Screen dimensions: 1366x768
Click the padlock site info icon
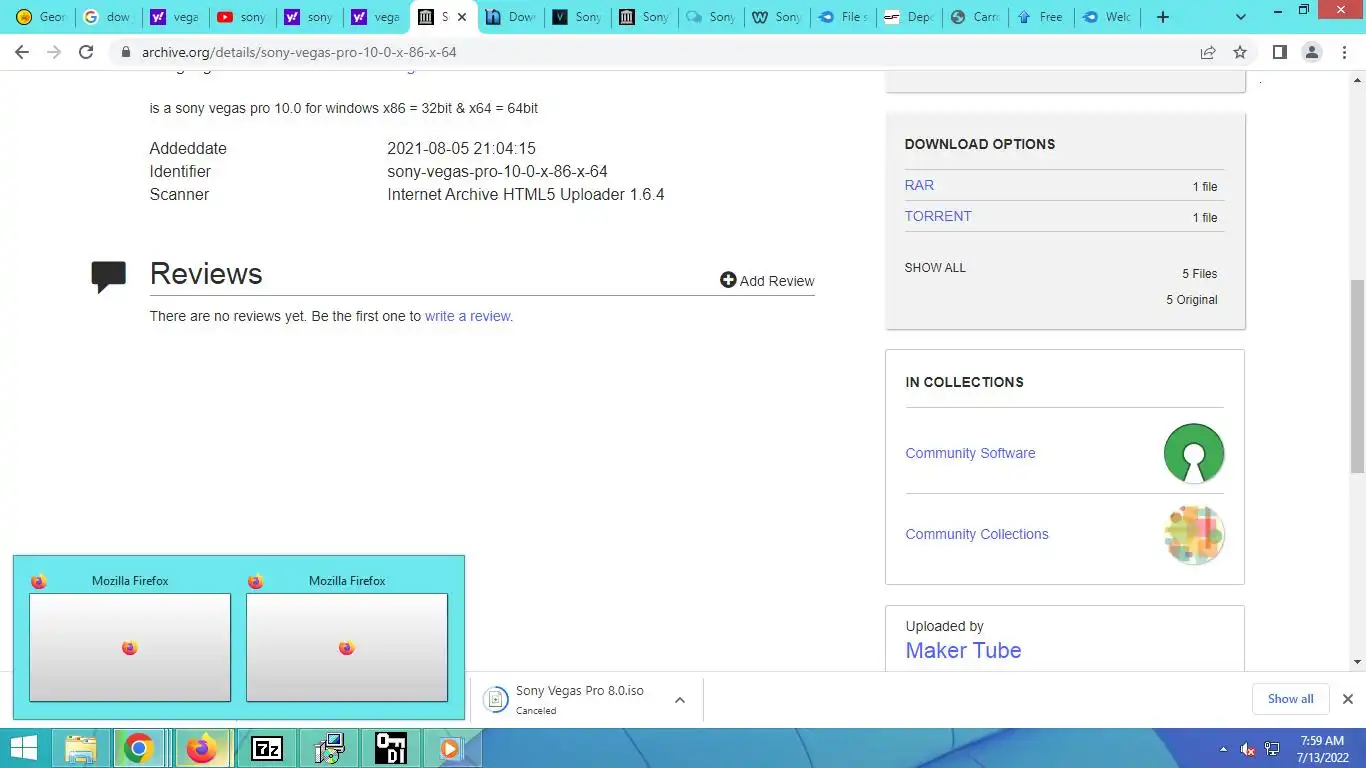(125, 52)
